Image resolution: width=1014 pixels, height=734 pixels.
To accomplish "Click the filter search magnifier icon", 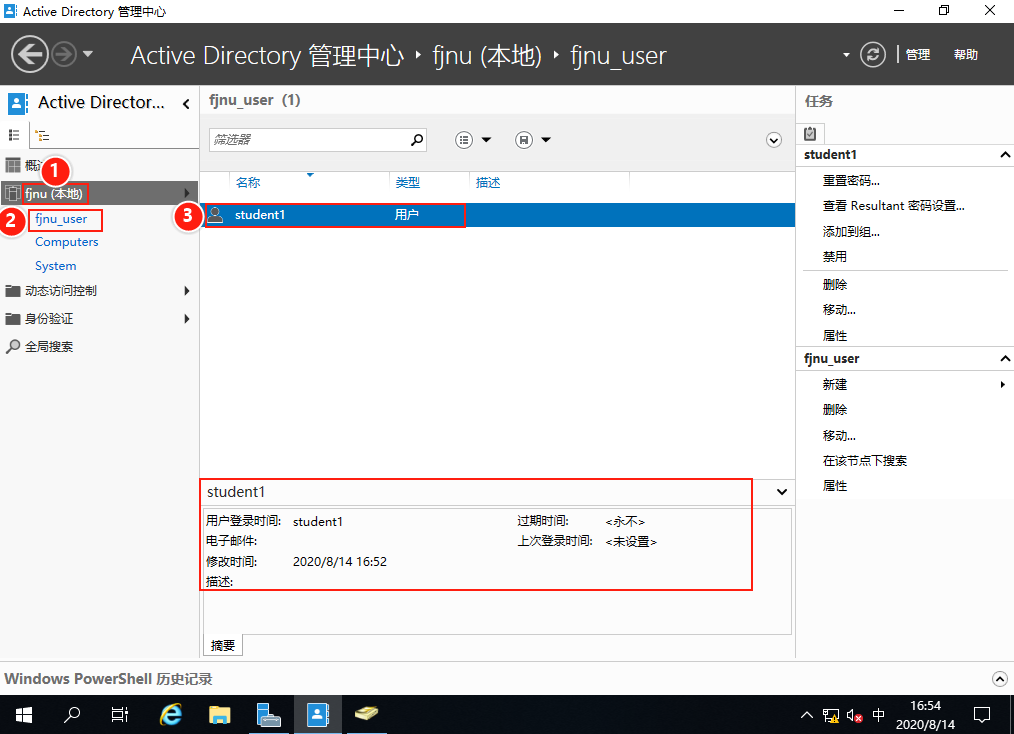I will tap(417, 140).
